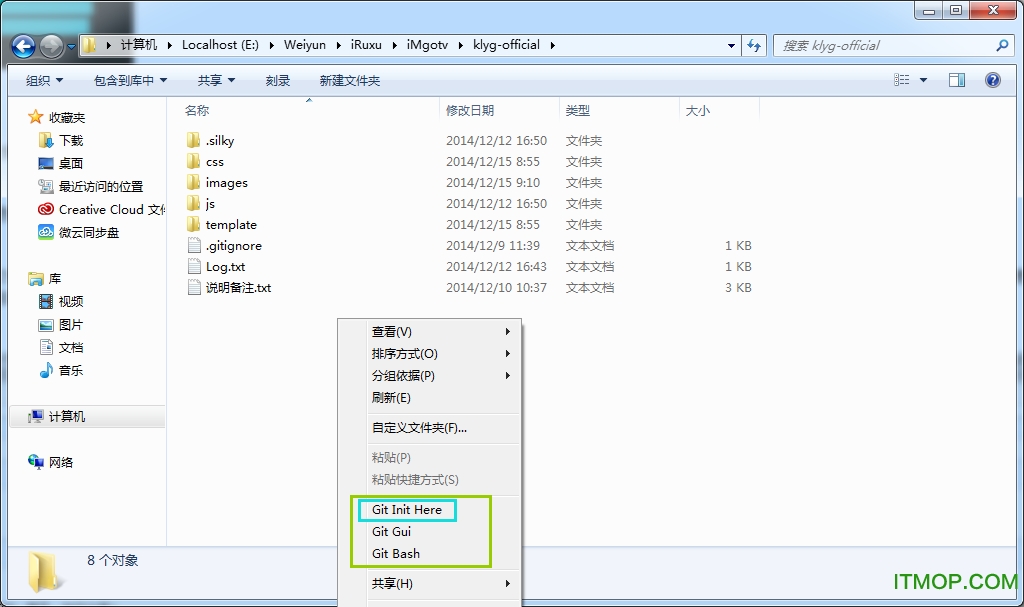Select the .silky folder icon

194,141
